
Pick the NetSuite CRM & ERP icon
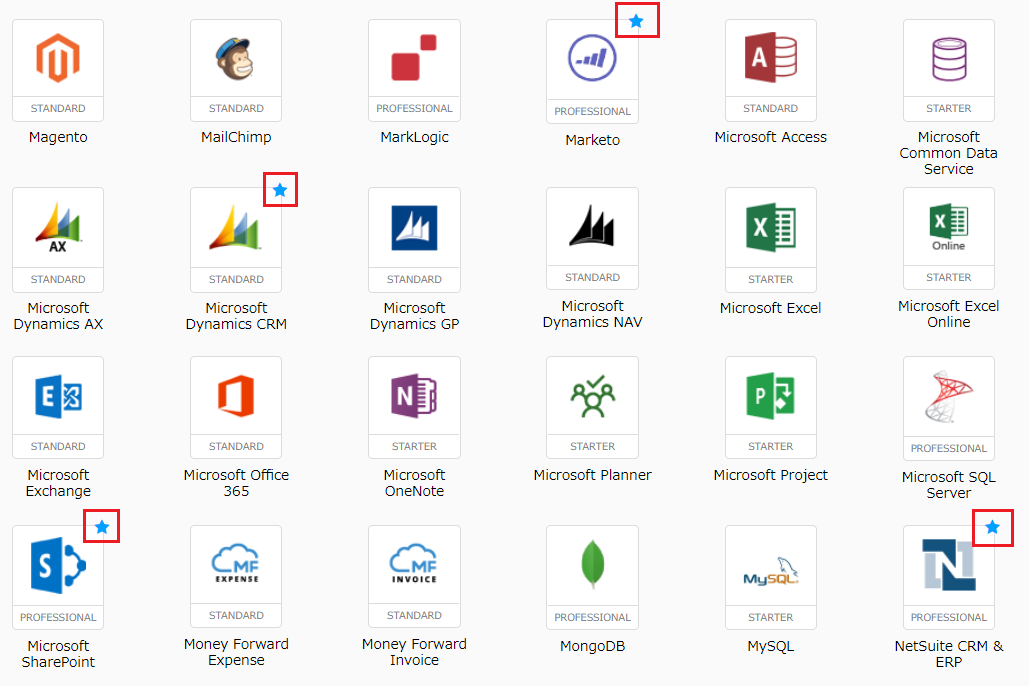tap(949, 565)
